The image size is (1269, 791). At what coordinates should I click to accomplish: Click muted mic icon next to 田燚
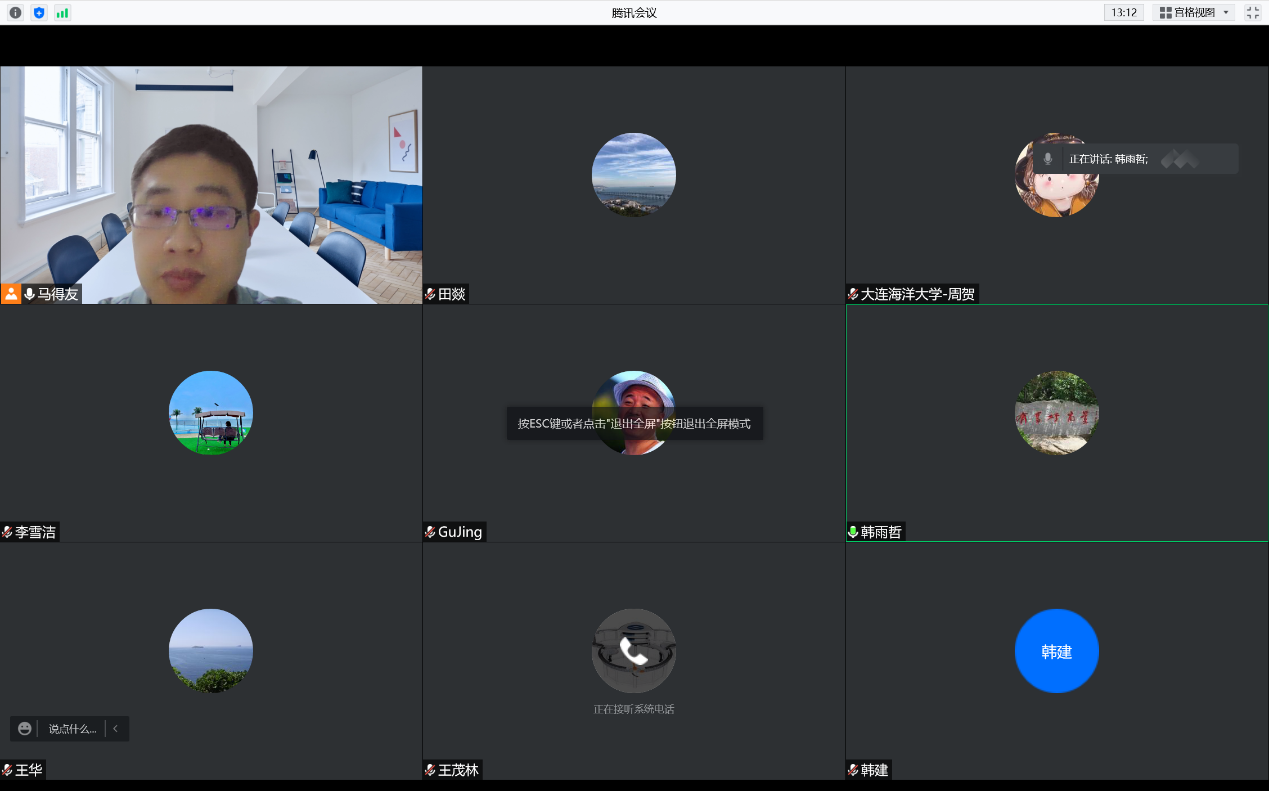click(430, 294)
